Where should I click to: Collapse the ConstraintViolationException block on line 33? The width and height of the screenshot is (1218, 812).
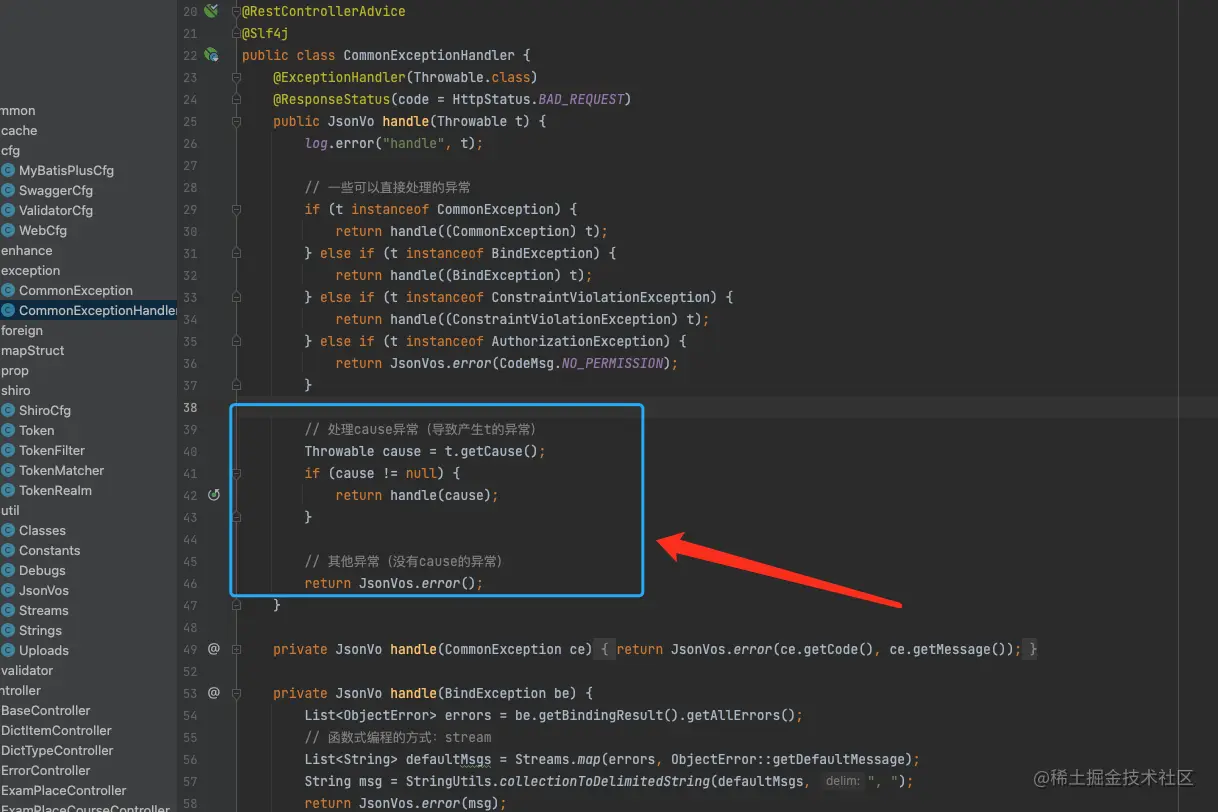tap(237, 297)
